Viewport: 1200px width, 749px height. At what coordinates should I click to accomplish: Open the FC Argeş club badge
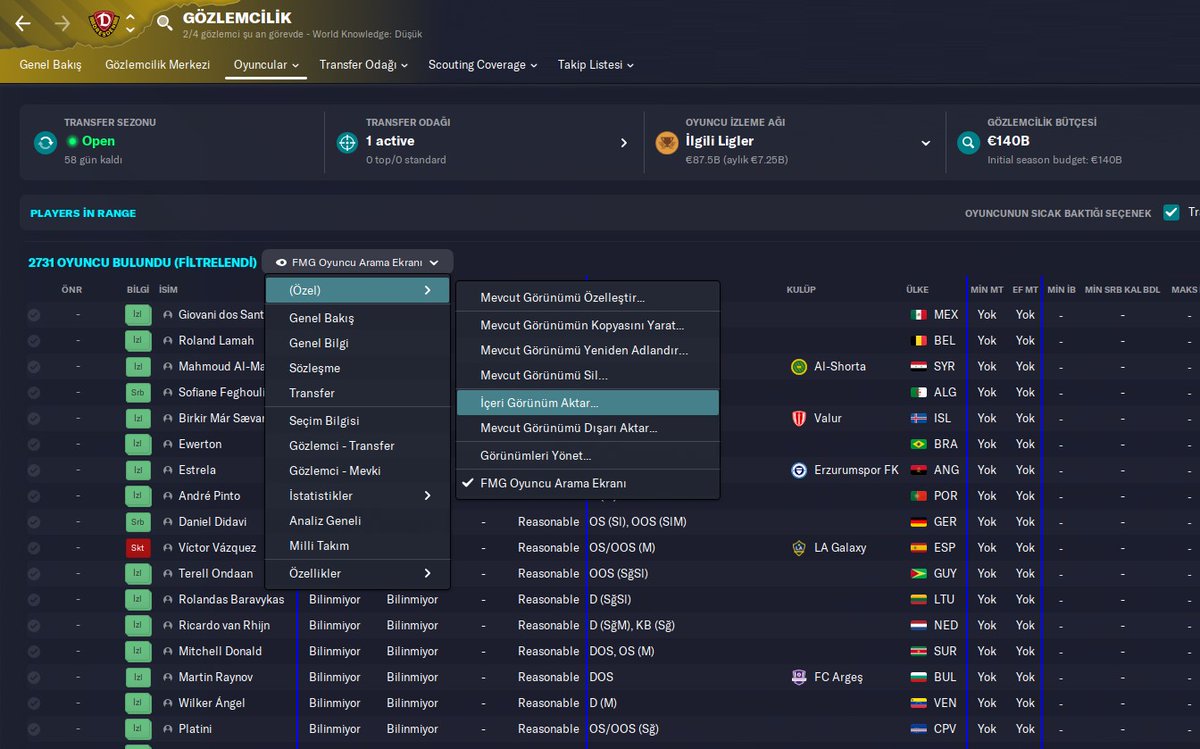coord(798,677)
